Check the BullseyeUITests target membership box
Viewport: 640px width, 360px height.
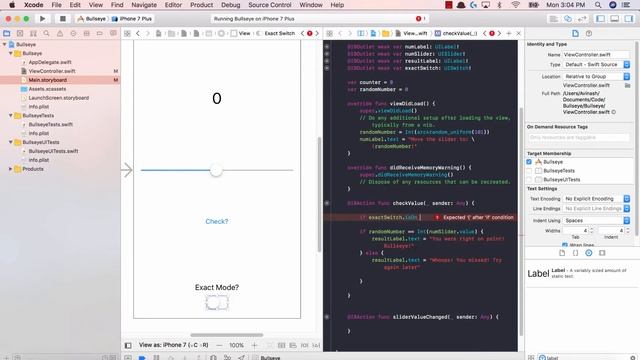529,180
